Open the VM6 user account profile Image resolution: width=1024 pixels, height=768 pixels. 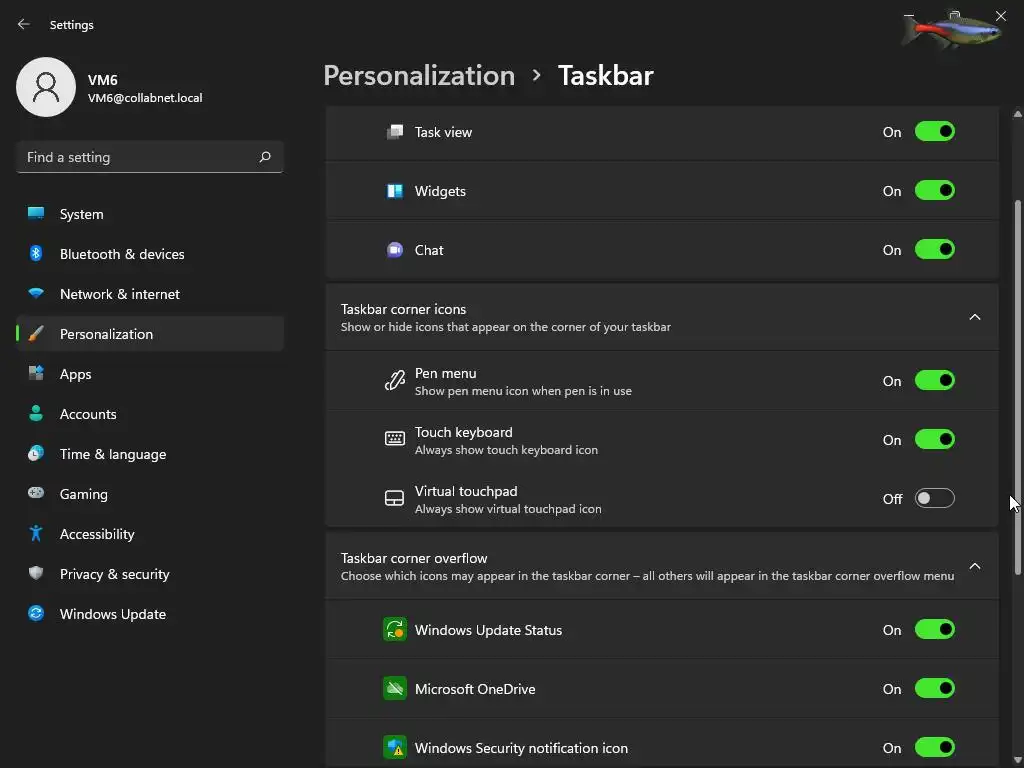click(110, 88)
